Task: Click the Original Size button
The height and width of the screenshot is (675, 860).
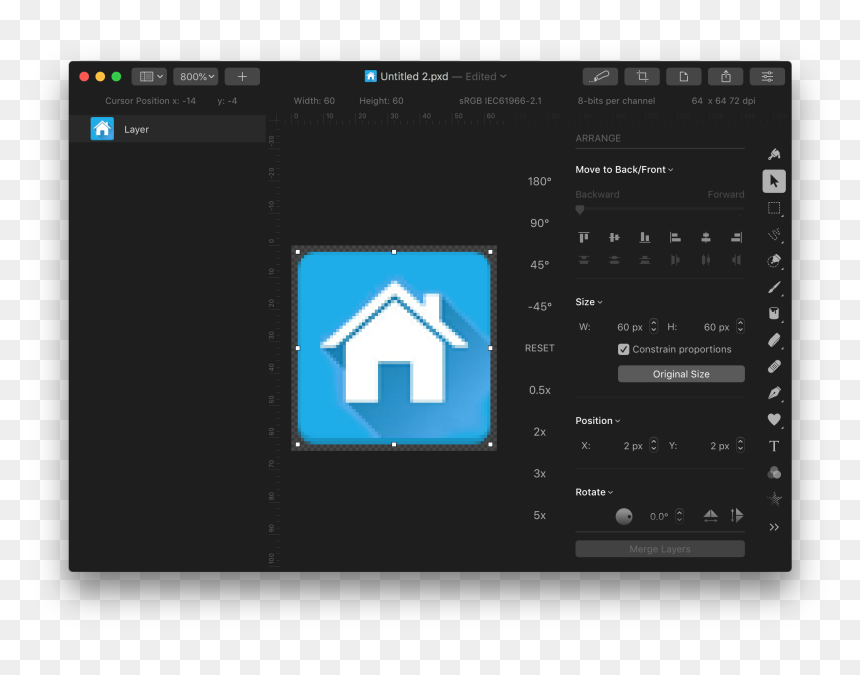Action: [681, 374]
